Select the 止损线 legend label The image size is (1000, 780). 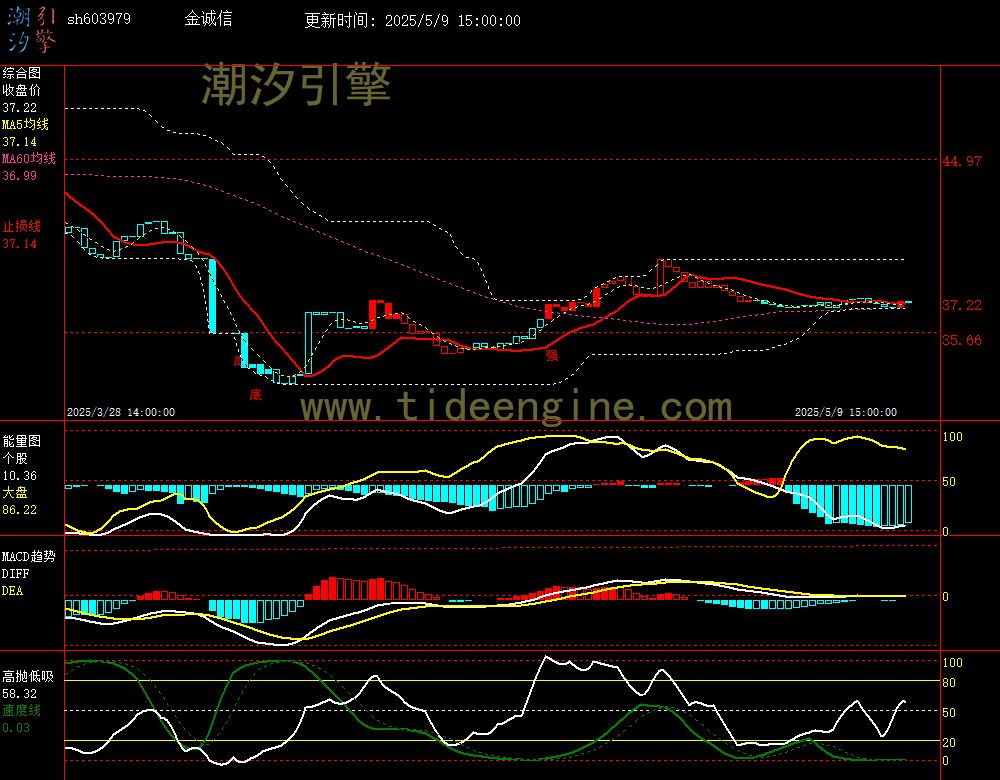[x=22, y=226]
